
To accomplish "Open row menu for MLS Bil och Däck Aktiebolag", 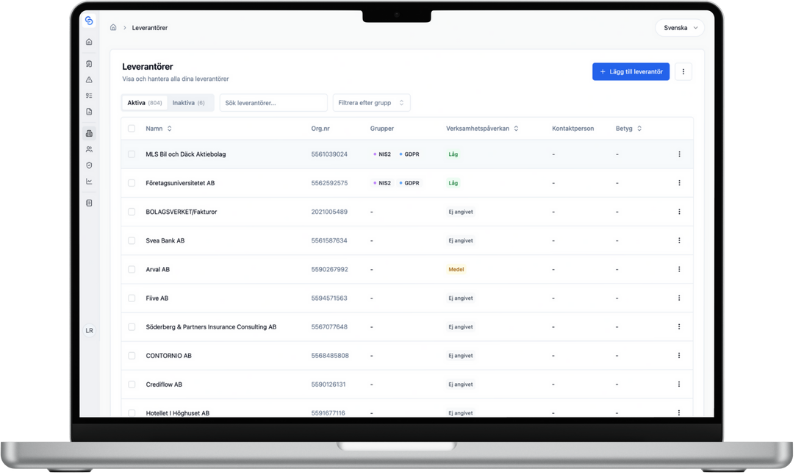I will (x=679, y=154).
